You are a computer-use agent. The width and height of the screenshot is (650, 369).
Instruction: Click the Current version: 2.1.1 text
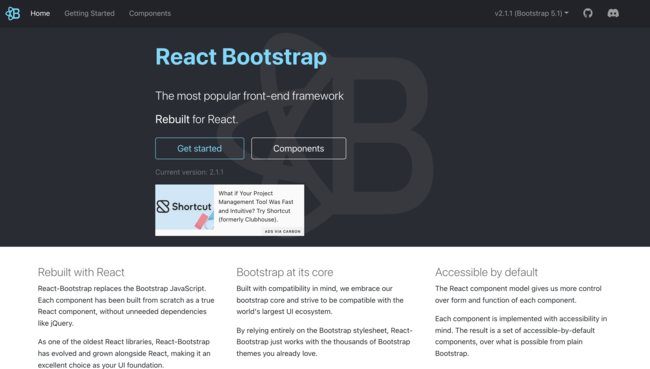pyautogui.click(x=189, y=172)
